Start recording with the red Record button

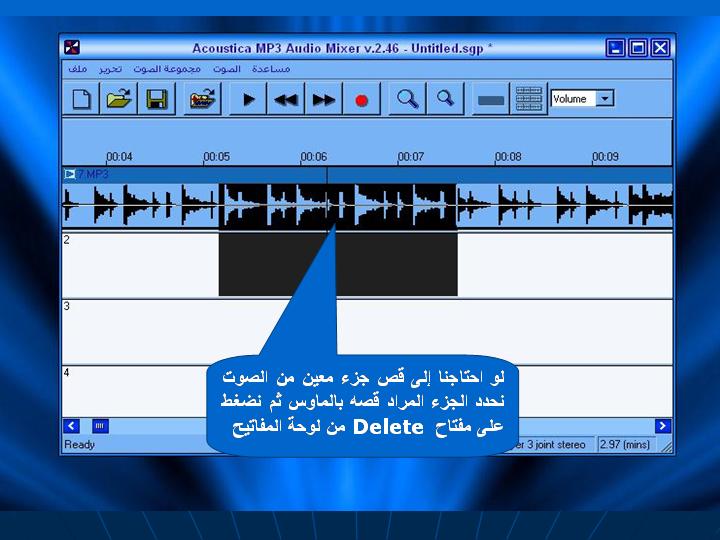362,99
